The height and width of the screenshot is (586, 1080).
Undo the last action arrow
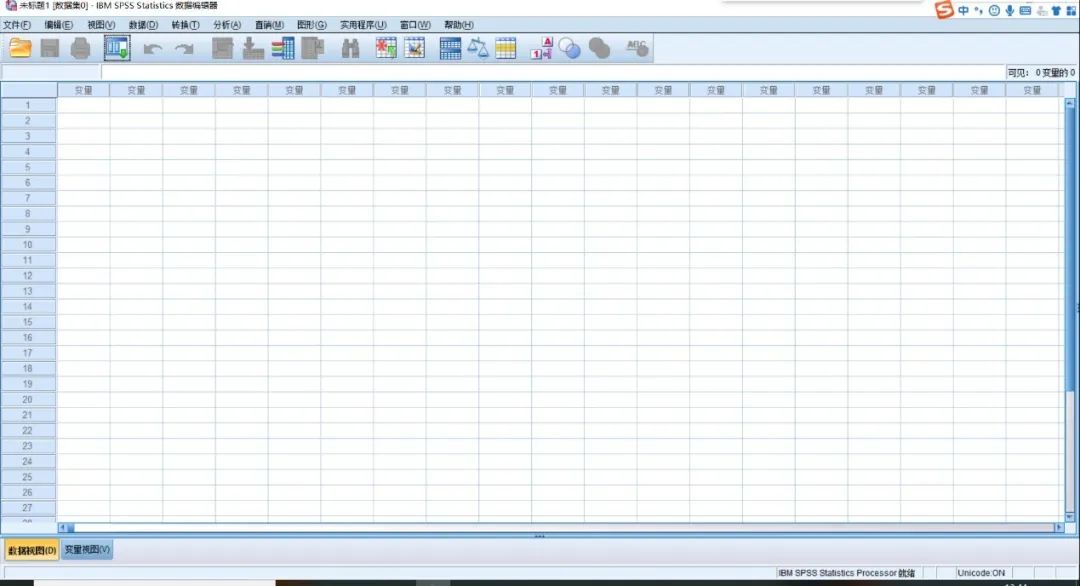click(x=152, y=49)
